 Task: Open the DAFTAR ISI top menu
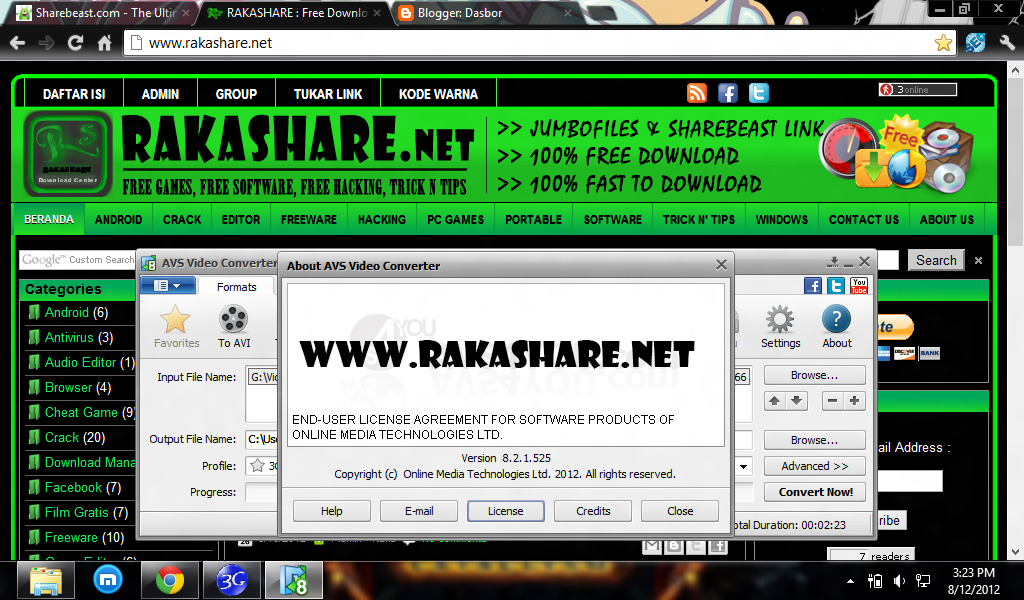pyautogui.click(x=74, y=94)
